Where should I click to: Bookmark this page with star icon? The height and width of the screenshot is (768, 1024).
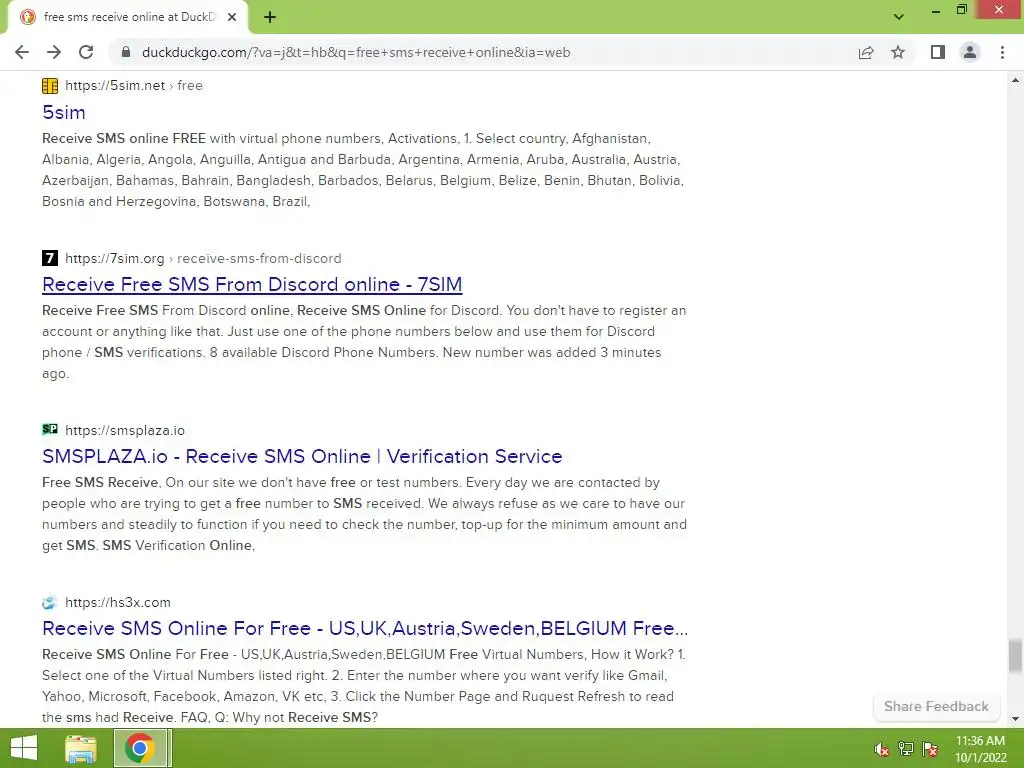point(898,52)
